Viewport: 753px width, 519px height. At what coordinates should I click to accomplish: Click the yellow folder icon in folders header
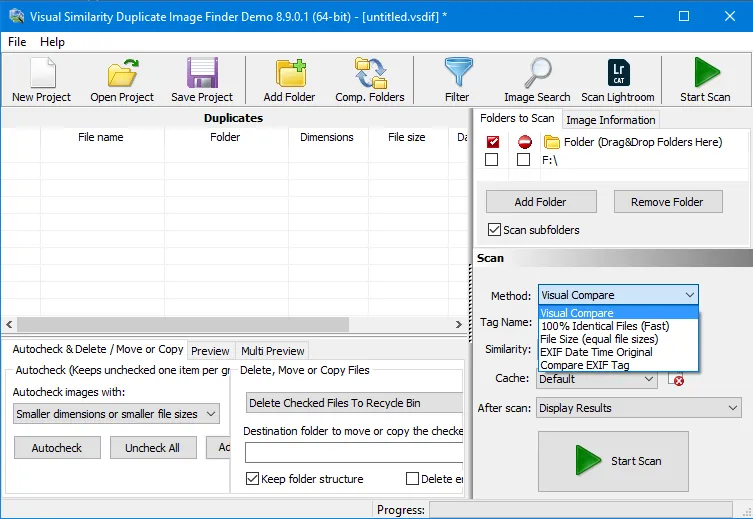pos(552,142)
